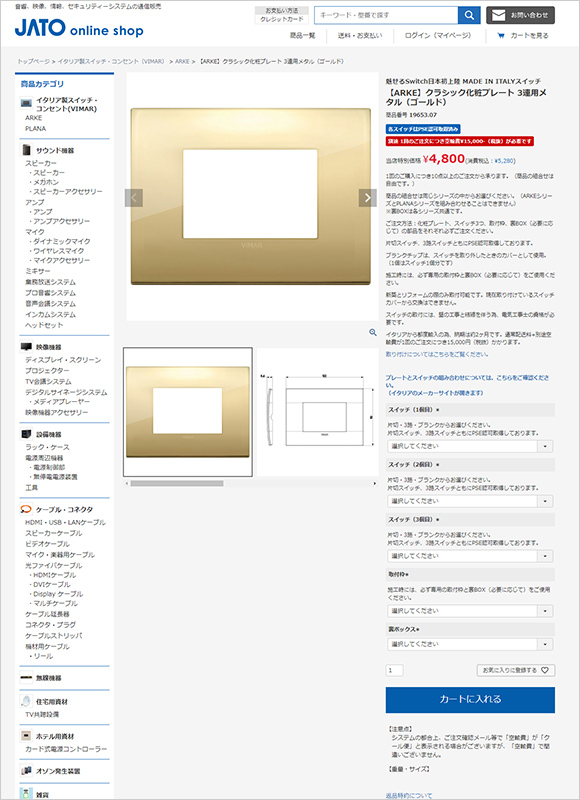The image size is (580, 800).
Task: Open 音声会議システム sidebar category
Action: 51,304
